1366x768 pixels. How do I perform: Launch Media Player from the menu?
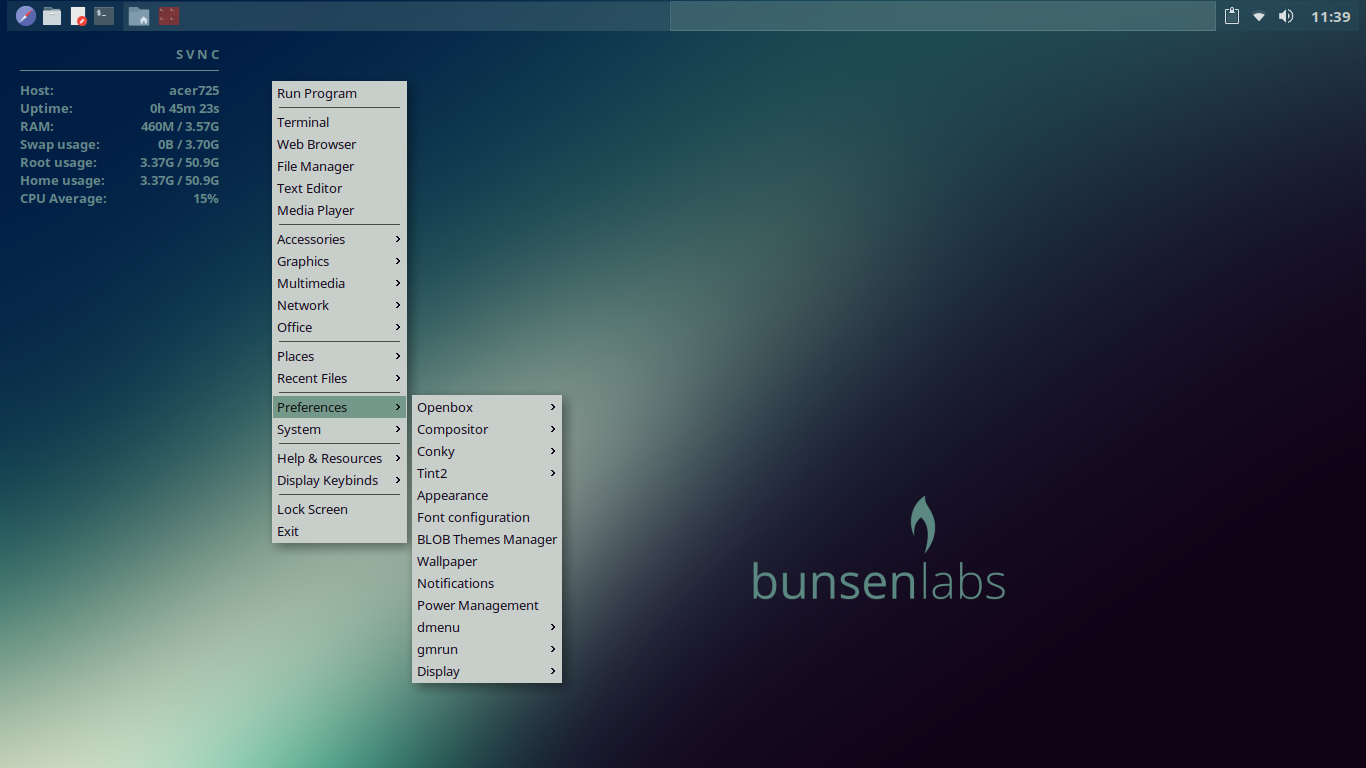coord(339,211)
